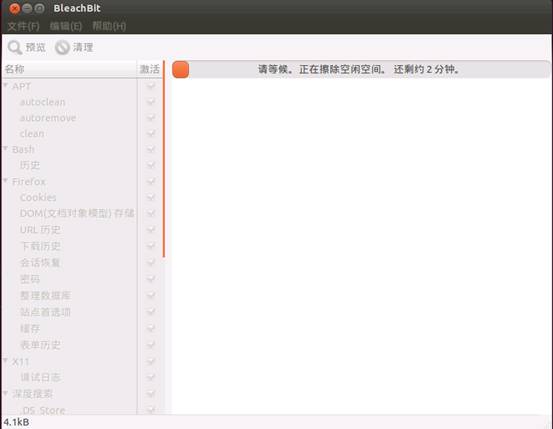Toggle the URL 历史 checkbox
553x429 pixels.
(151, 230)
